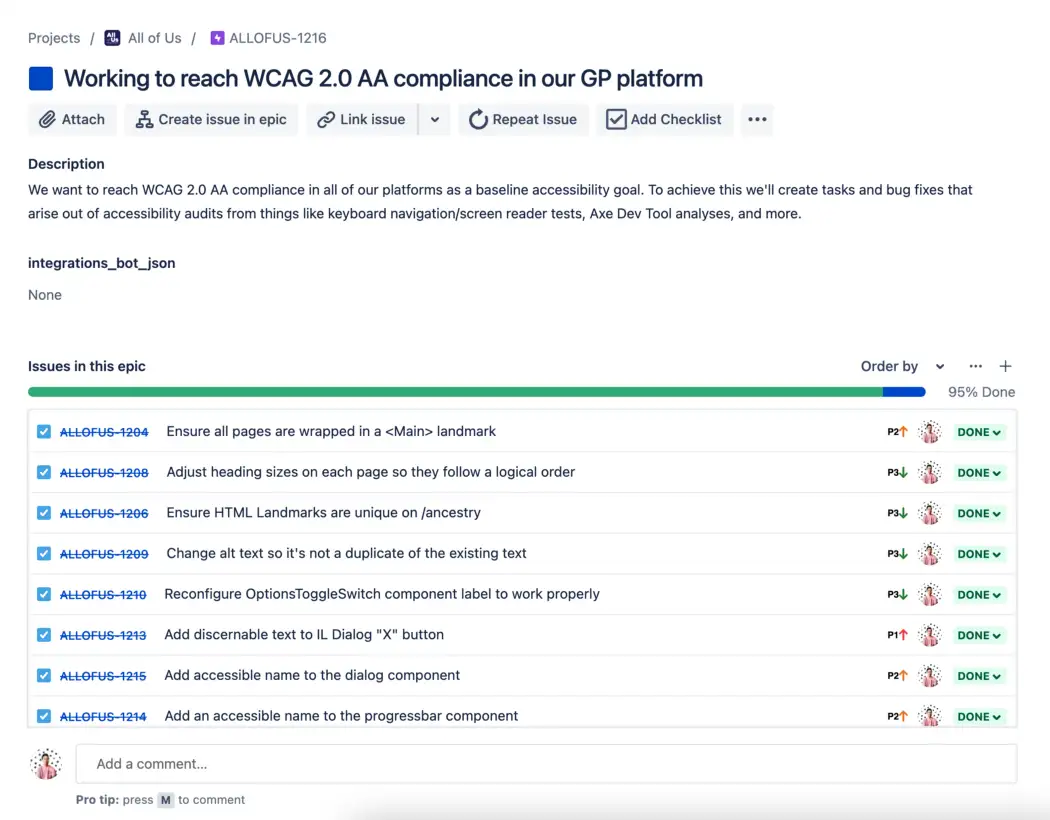Toggle the ALLOFUS-1215 issue type checkbox icon
1050x820 pixels.
click(44, 676)
